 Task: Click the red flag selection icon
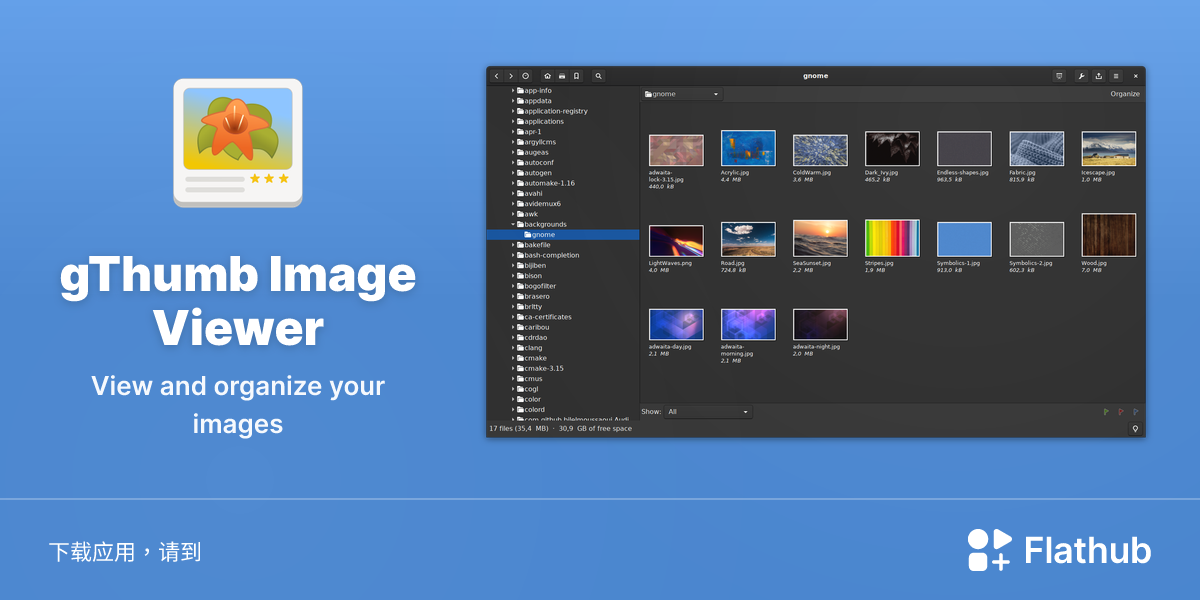(x=1120, y=411)
